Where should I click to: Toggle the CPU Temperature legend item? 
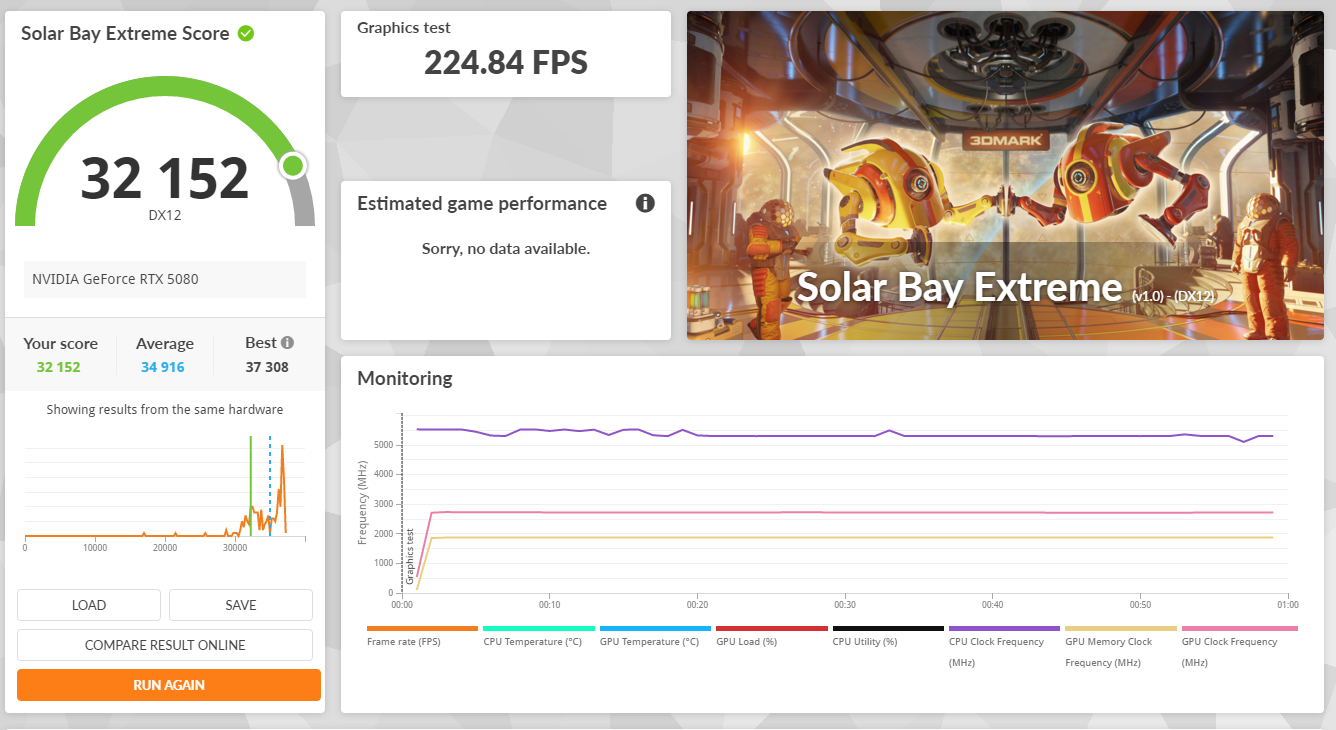click(532, 641)
